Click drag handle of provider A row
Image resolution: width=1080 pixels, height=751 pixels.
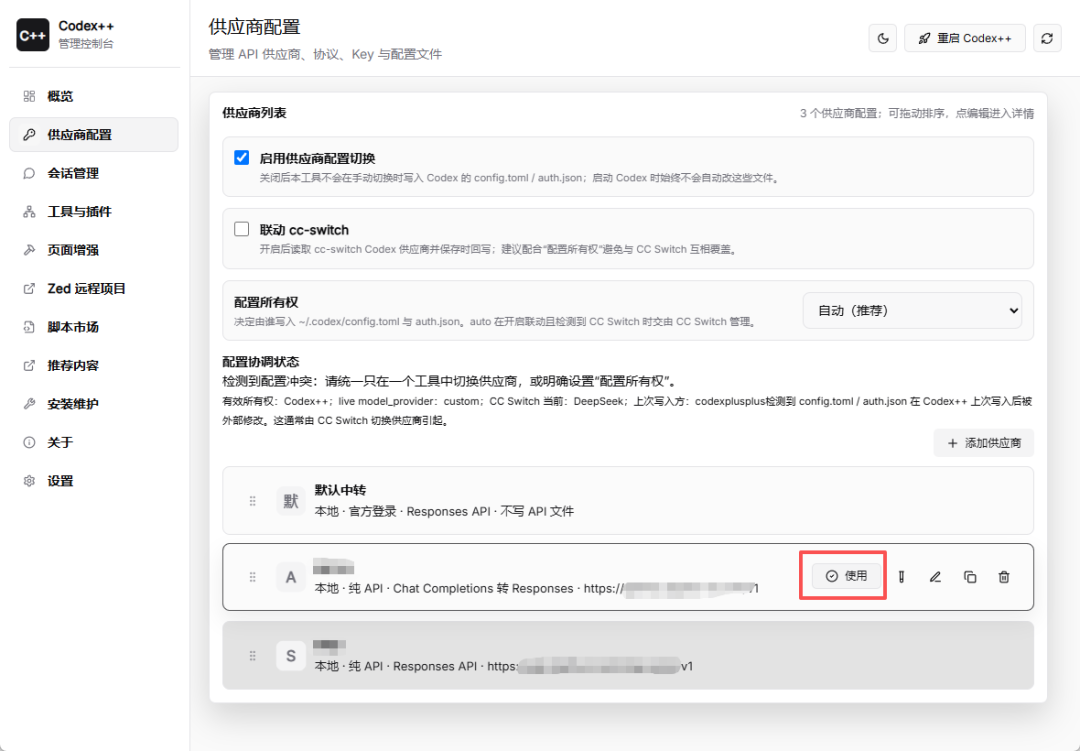click(x=253, y=577)
